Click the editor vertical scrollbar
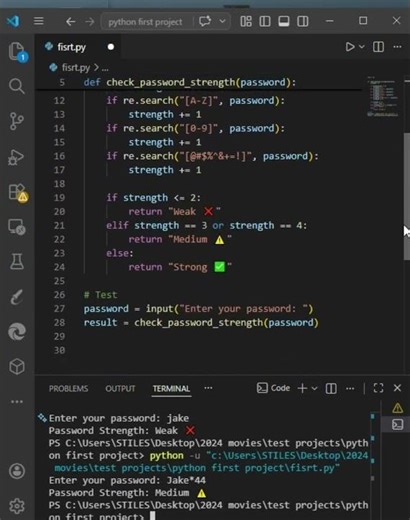The width and height of the screenshot is (410, 520). (x=407, y=196)
